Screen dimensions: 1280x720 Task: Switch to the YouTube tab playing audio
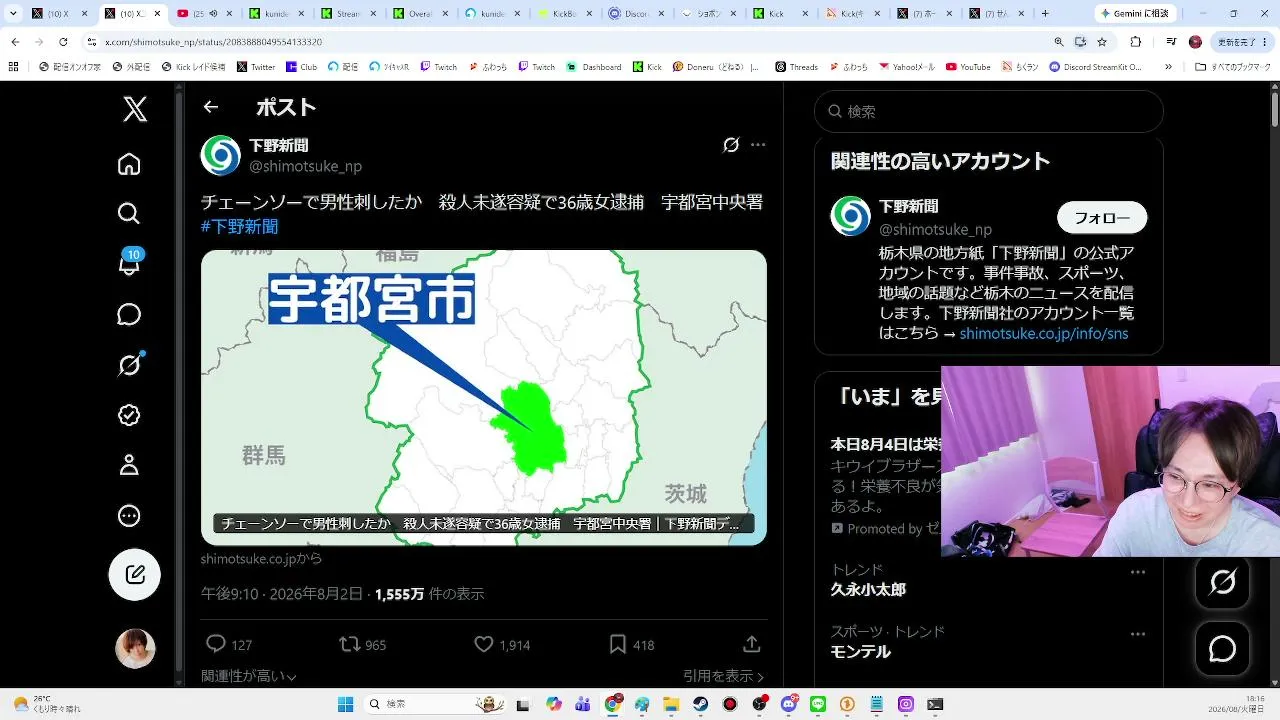tap(204, 13)
